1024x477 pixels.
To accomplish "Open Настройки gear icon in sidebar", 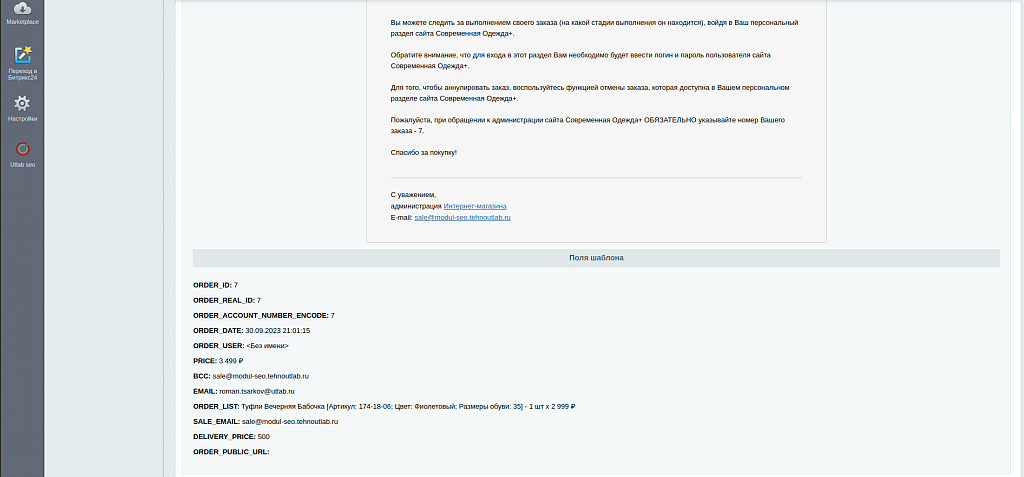I will tap(22, 103).
